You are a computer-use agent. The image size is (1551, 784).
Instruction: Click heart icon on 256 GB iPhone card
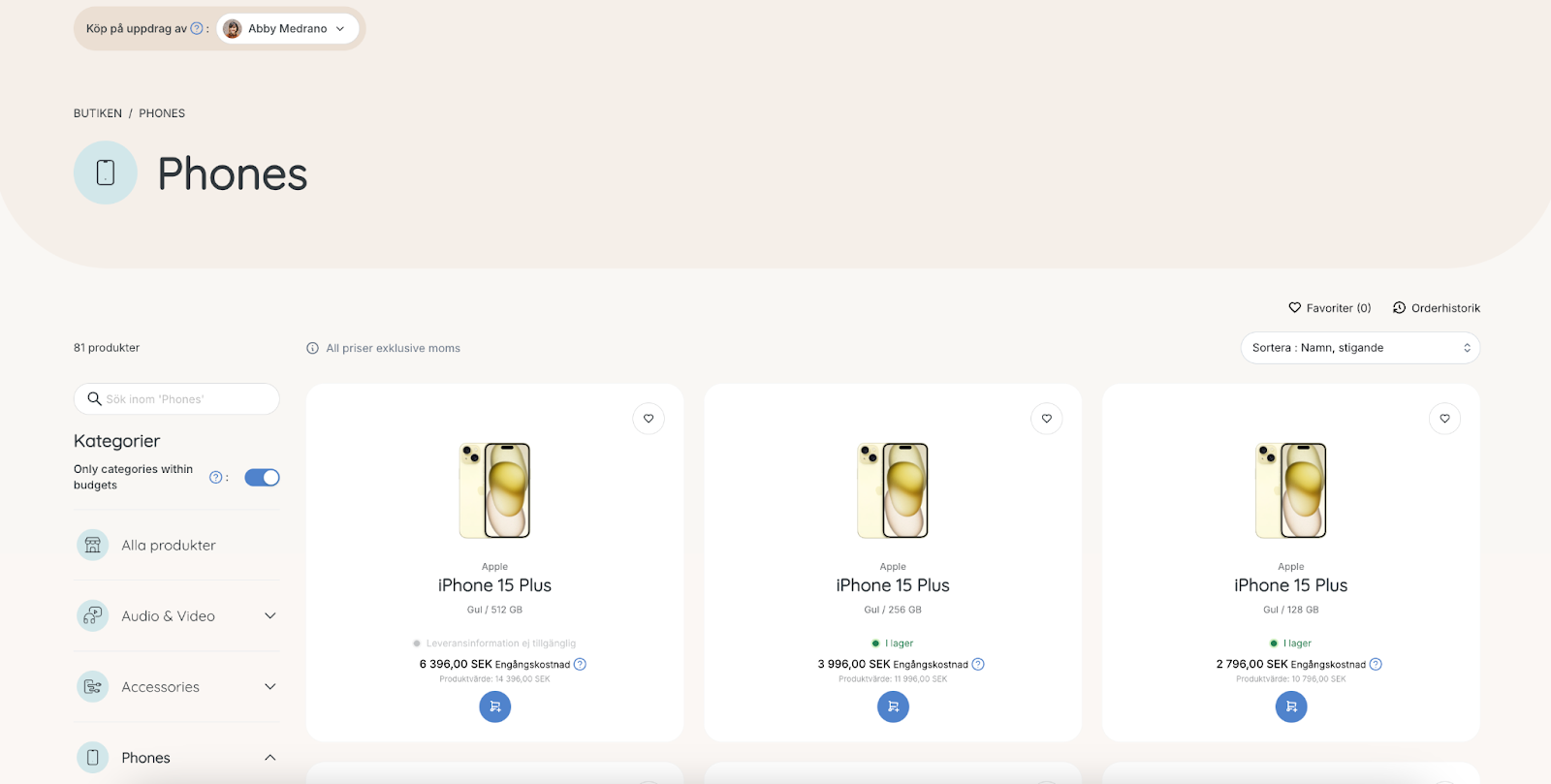(1047, 419)
